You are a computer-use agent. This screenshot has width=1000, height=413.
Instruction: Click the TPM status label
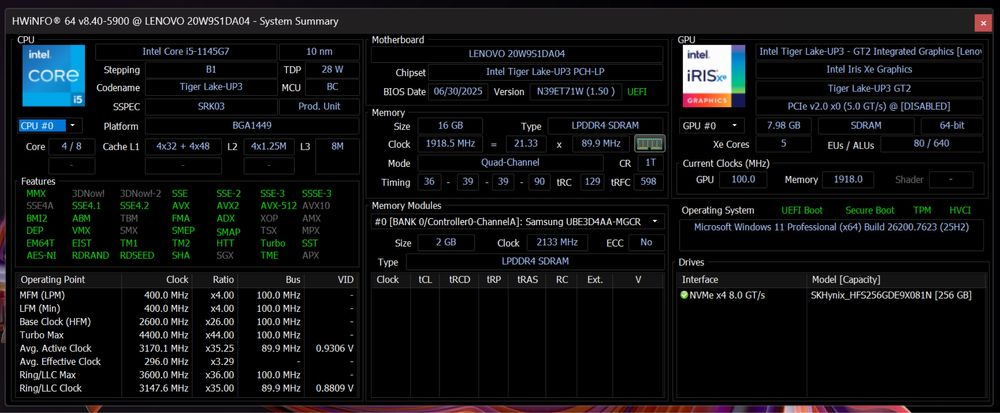pyautogui.click(x=922, y=210)
